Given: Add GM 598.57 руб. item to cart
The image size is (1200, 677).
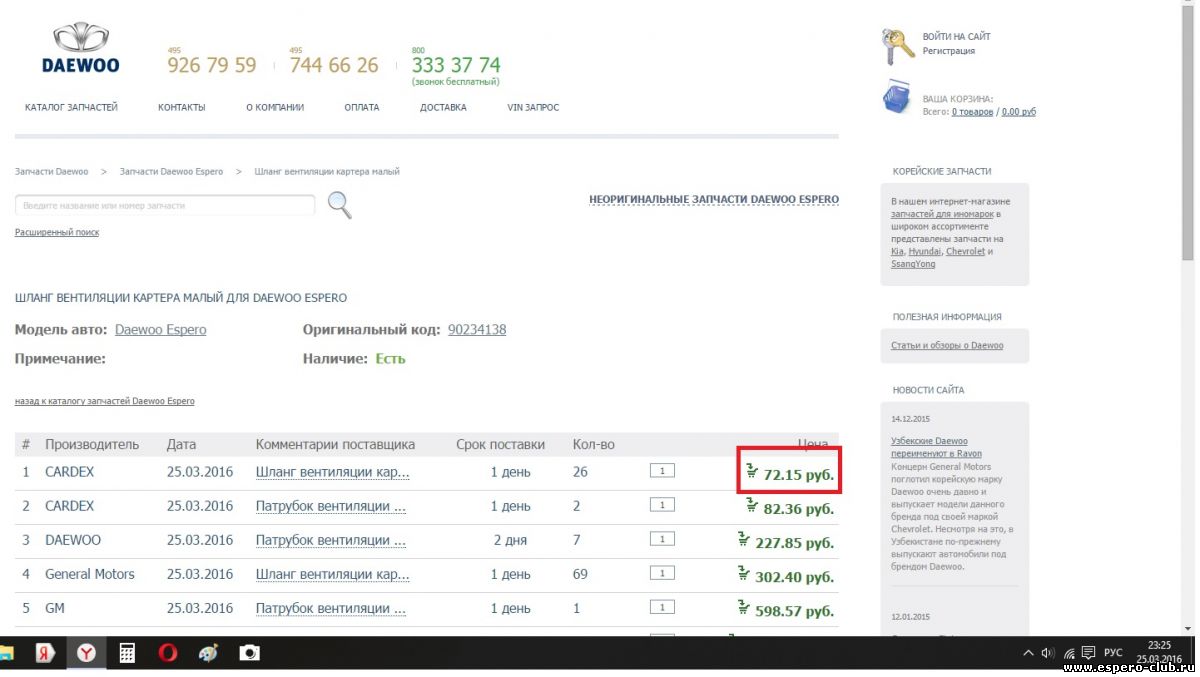Looking at the screenshot, I should coord(744,608).
